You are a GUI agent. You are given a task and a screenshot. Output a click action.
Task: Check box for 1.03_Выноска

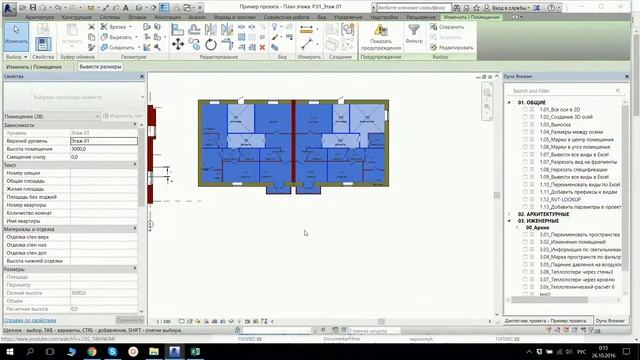(525, 124)
